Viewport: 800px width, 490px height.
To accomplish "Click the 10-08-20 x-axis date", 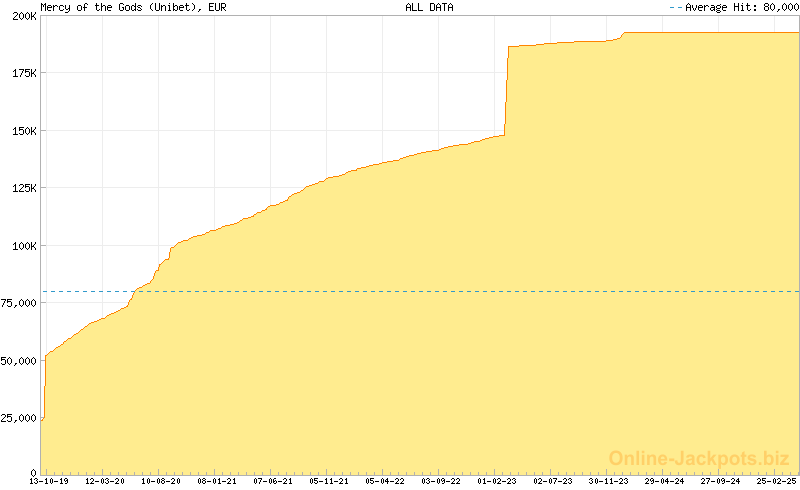I will point(161,481).
